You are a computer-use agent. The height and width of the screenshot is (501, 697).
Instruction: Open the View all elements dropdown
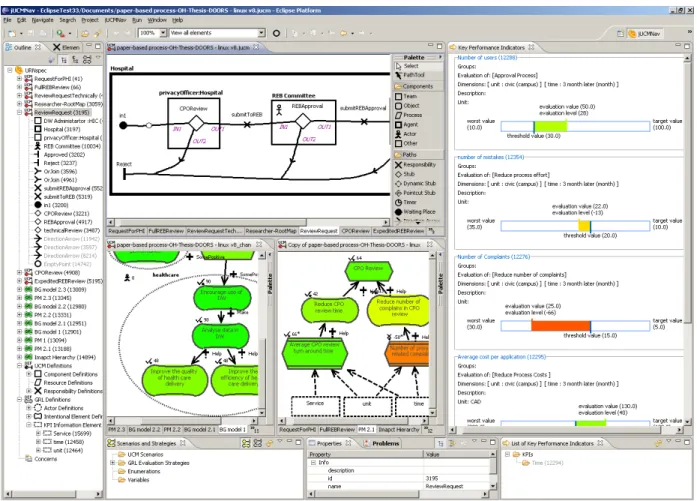(x=261, y=33)
